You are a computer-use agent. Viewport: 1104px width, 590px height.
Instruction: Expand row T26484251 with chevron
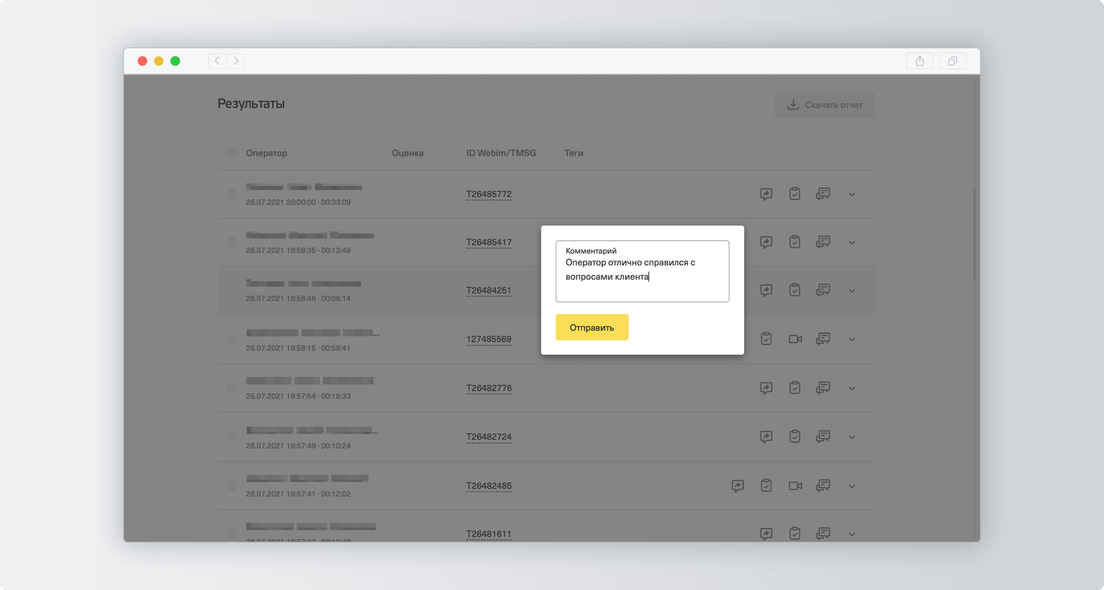[x=852, y=291]
